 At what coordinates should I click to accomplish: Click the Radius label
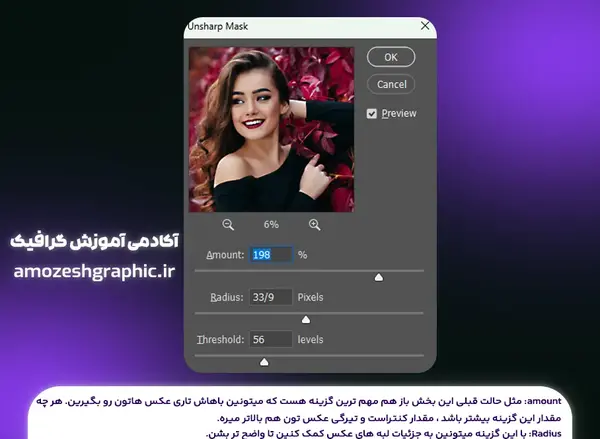point(227,297)
